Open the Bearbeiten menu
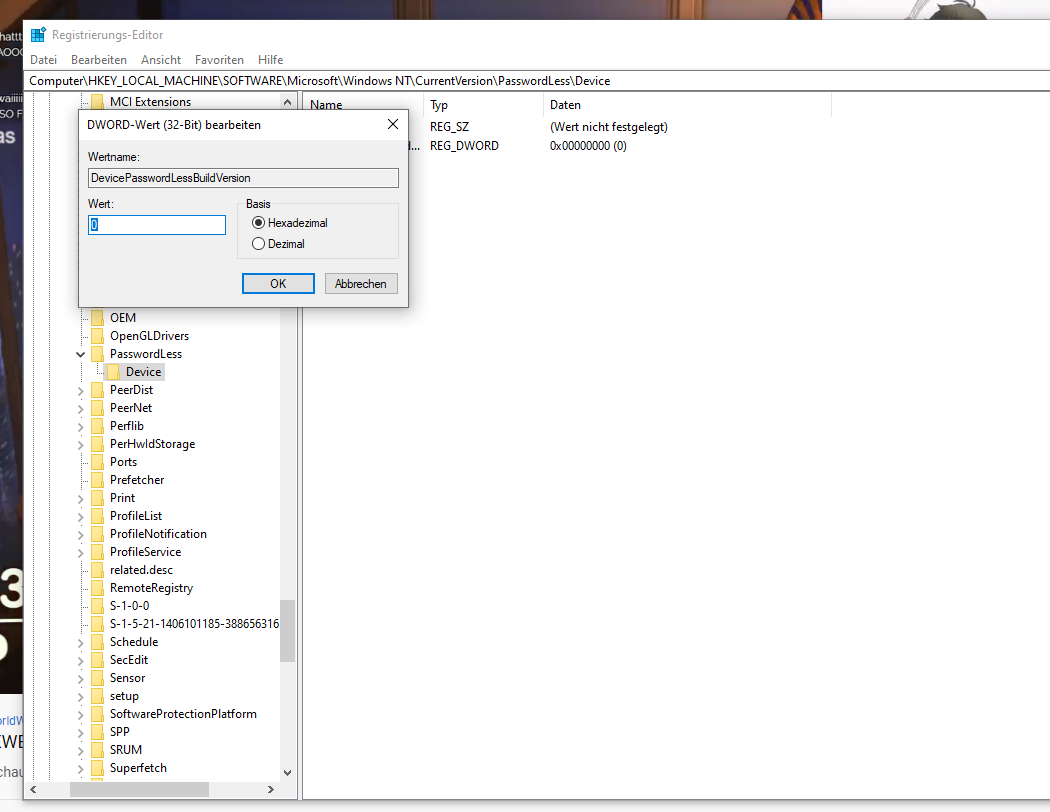 pos(98,60)
